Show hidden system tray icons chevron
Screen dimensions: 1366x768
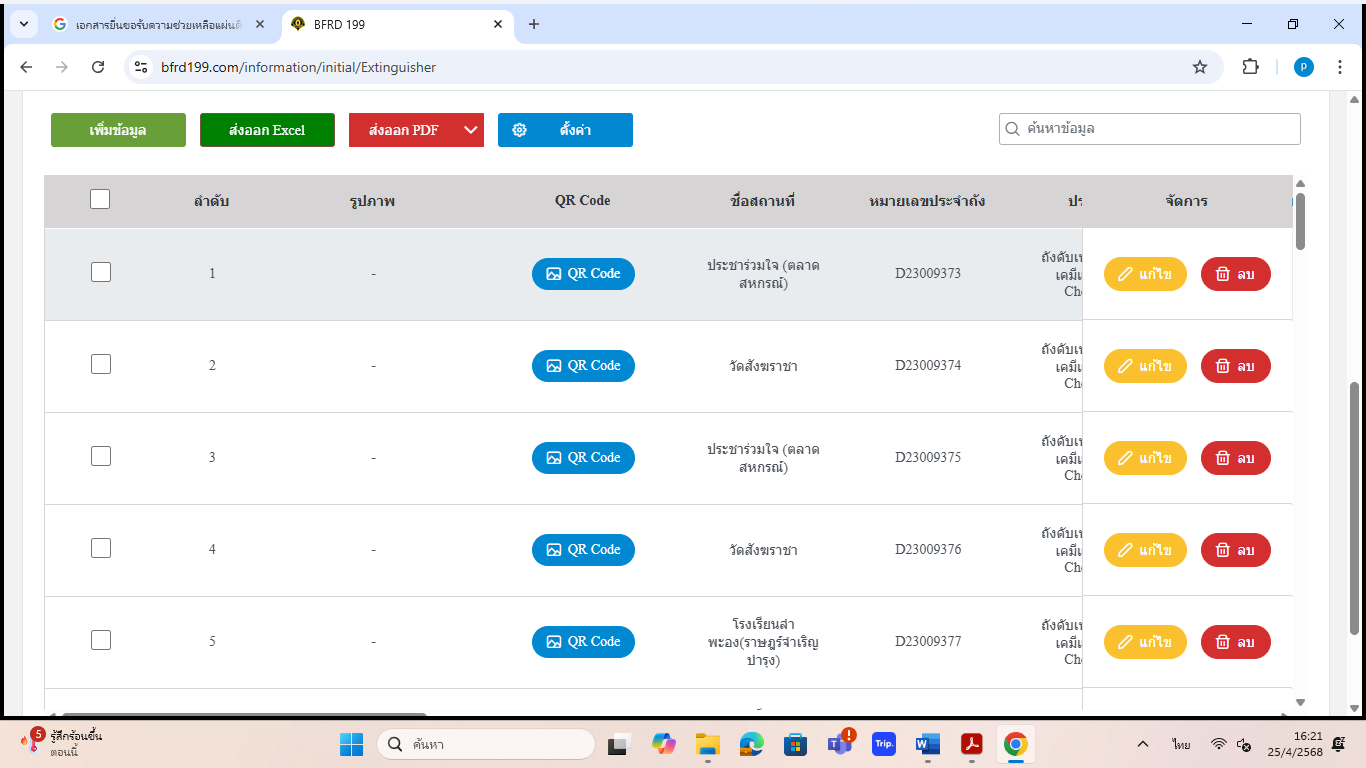pyautogui.click(x=1143, y=744)
